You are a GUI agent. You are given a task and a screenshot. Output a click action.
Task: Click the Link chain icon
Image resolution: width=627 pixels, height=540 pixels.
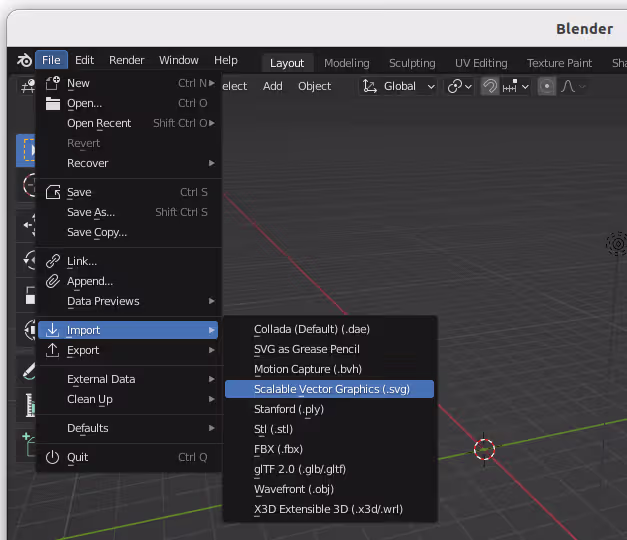(x=53, y=261)
